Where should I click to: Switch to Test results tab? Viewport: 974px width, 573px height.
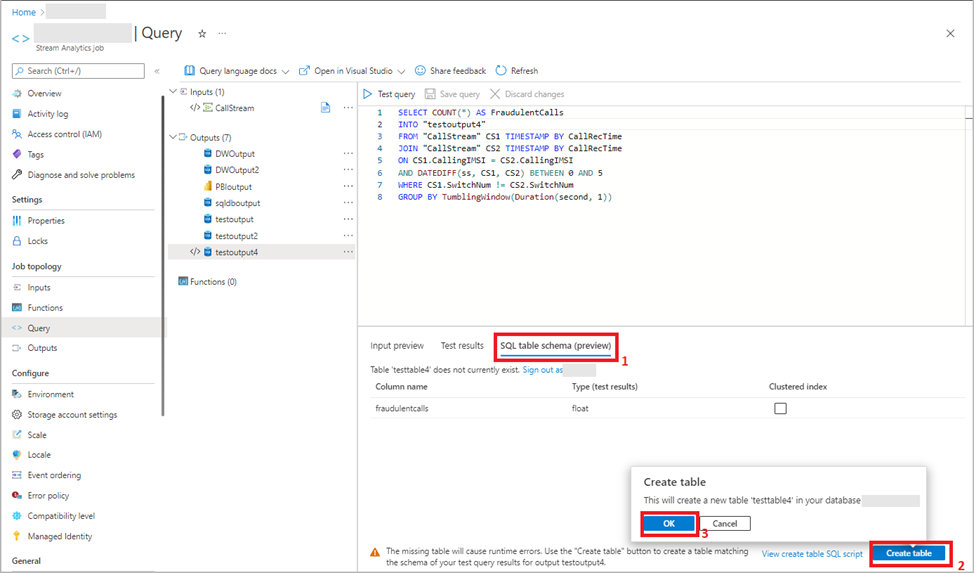(x=462, y=346)
